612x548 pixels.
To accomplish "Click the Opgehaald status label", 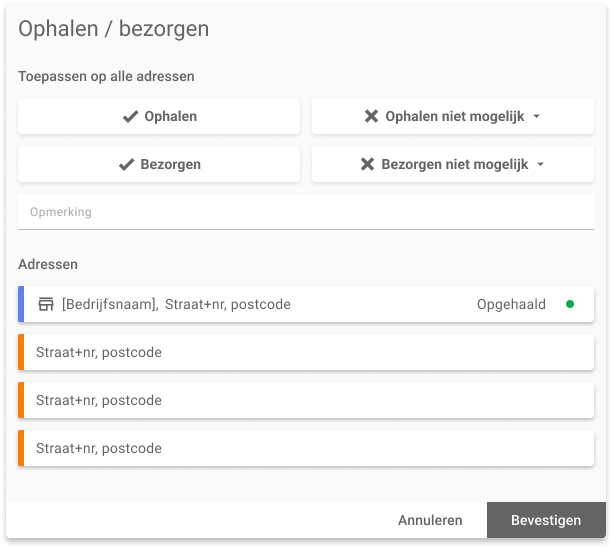I will [x=511, y=304].
